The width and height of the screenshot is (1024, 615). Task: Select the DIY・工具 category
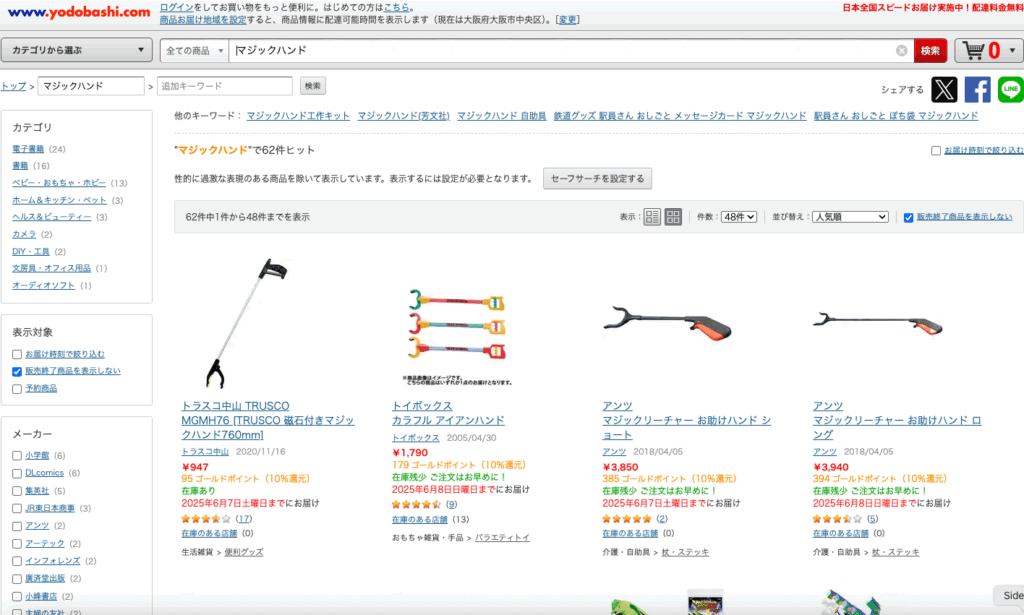tap(31, 251)
